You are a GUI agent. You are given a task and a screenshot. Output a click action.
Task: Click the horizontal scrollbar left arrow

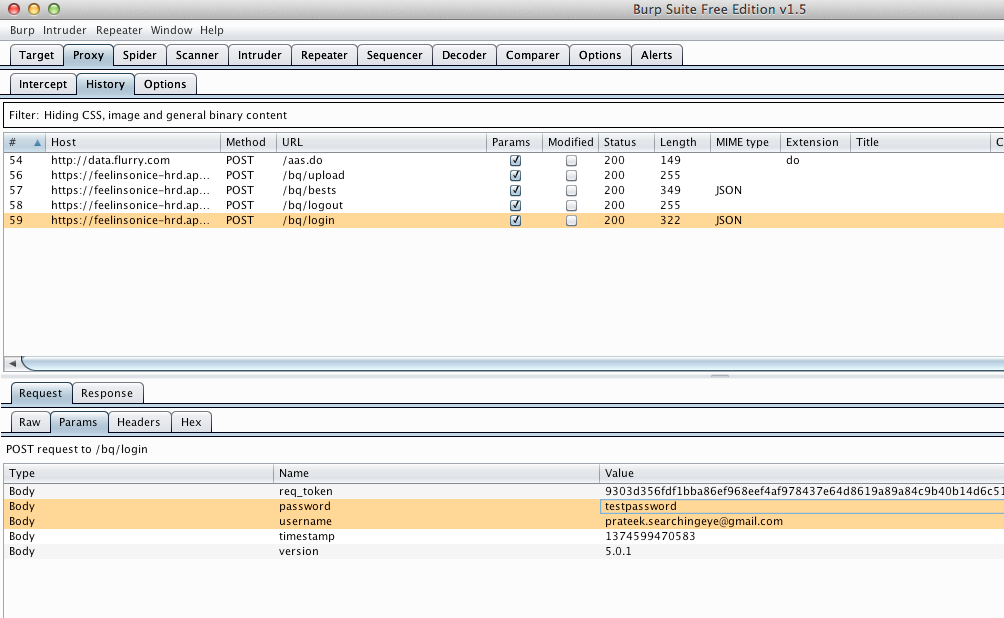pos(11,363)
